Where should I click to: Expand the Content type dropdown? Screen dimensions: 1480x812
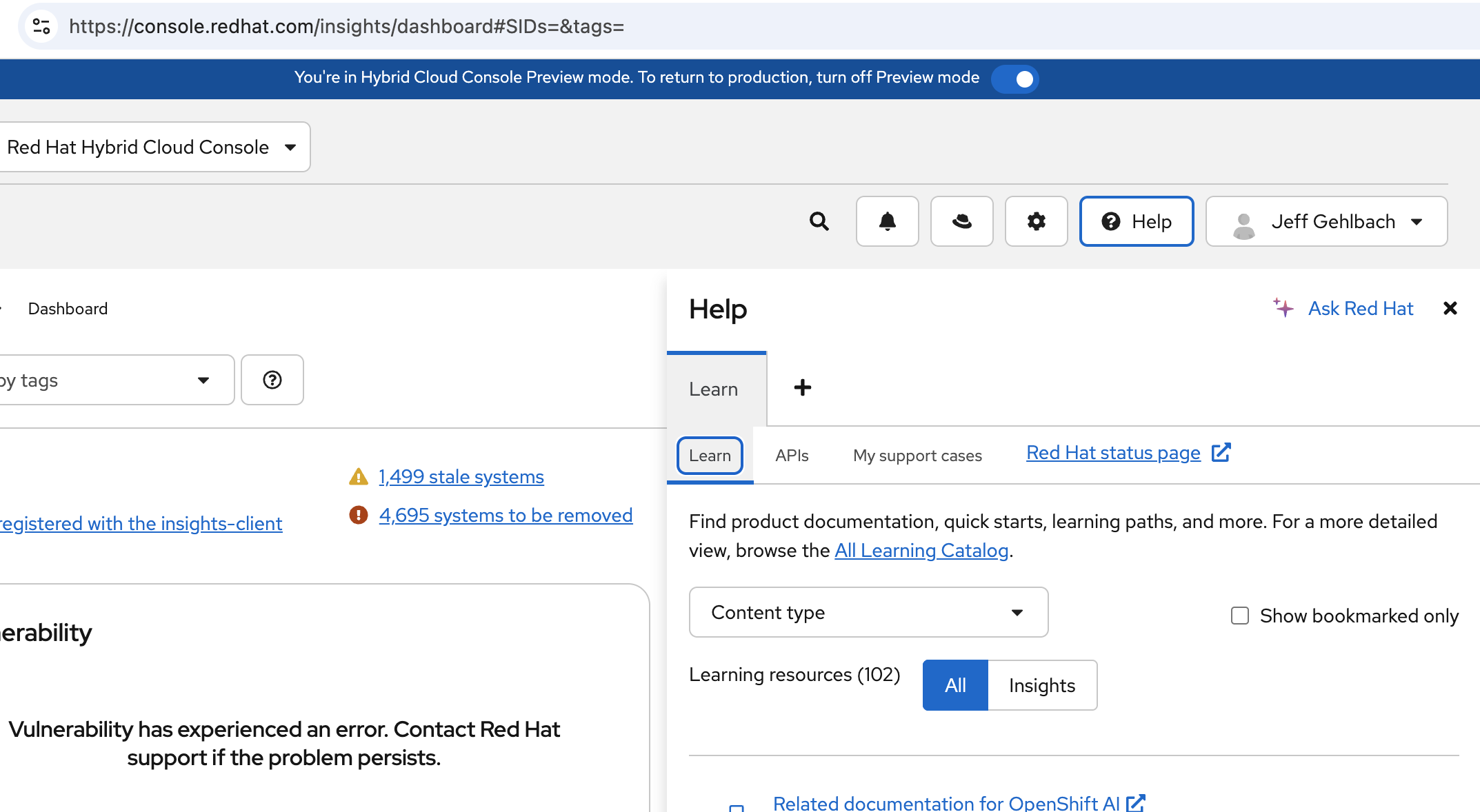point(868,612)
